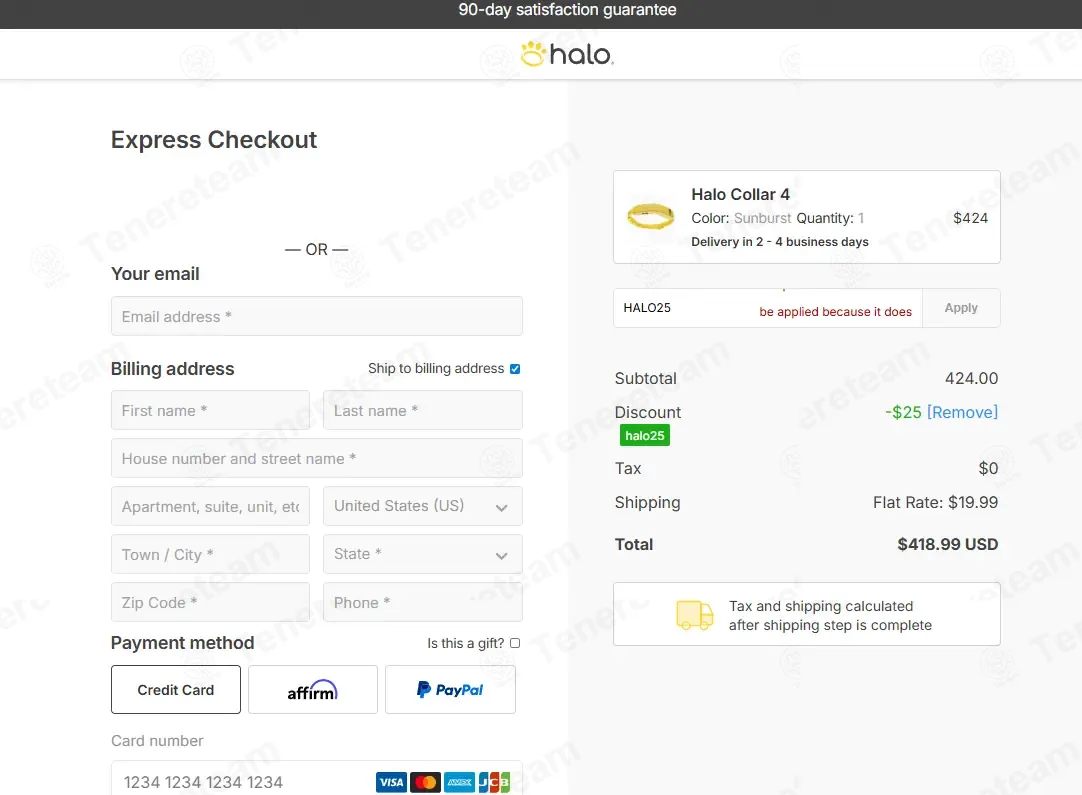Choose PayPal as payment method

click(450, 689)
